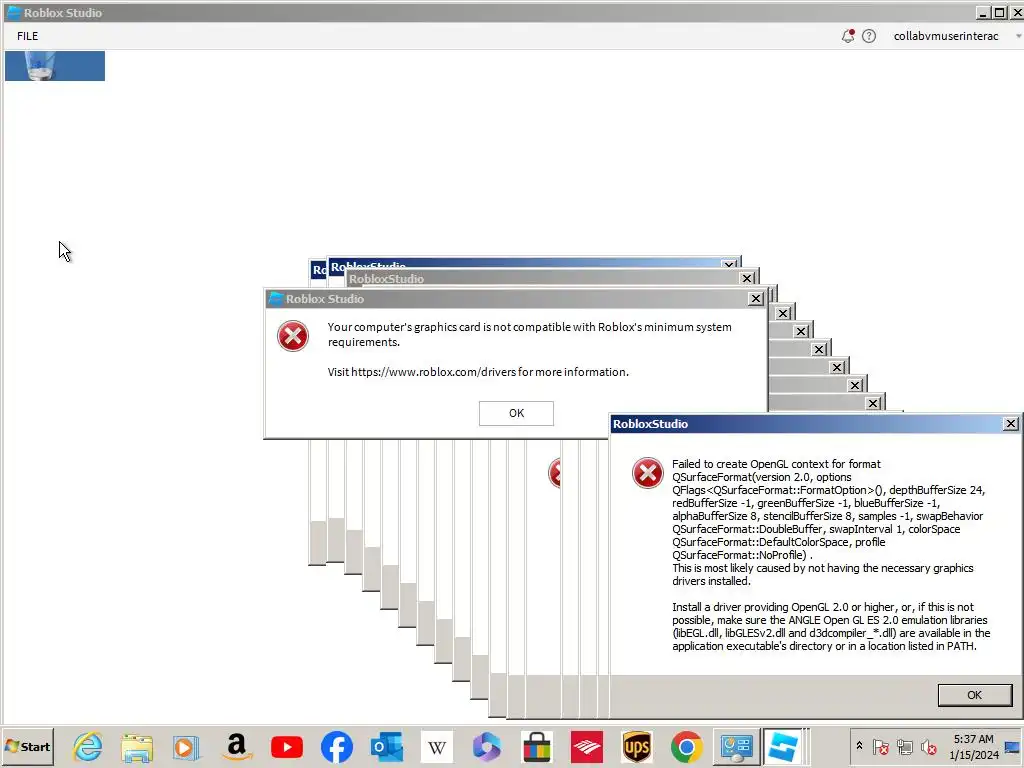Open the Microsoft 365 Copilot taskbar icon
Screen dimensions: 1024x768
[x=487, y=747]
